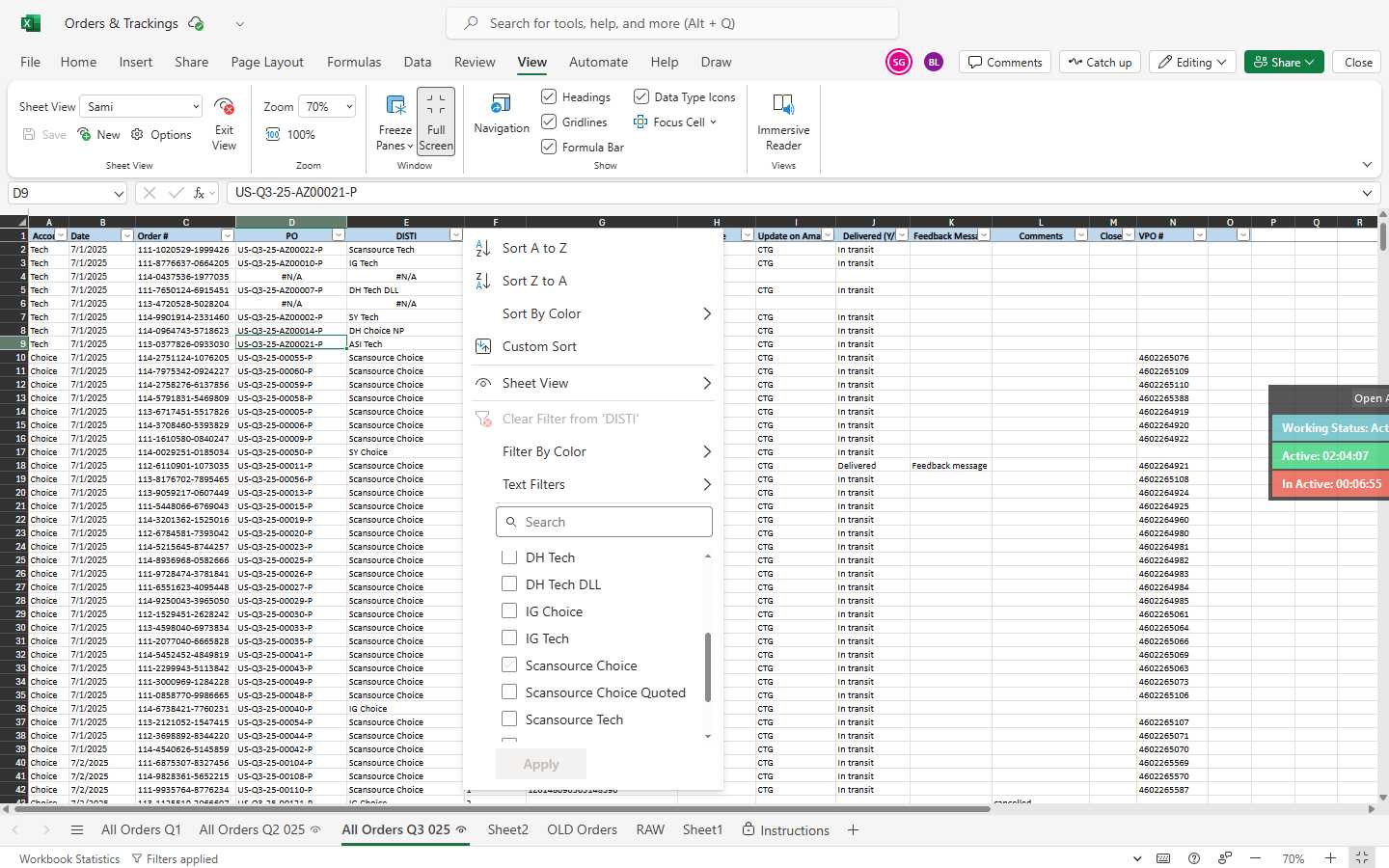This screenshot has height=868, width=1389.
Task: Click the filter list scrollbar
Action: pos(708,666)
